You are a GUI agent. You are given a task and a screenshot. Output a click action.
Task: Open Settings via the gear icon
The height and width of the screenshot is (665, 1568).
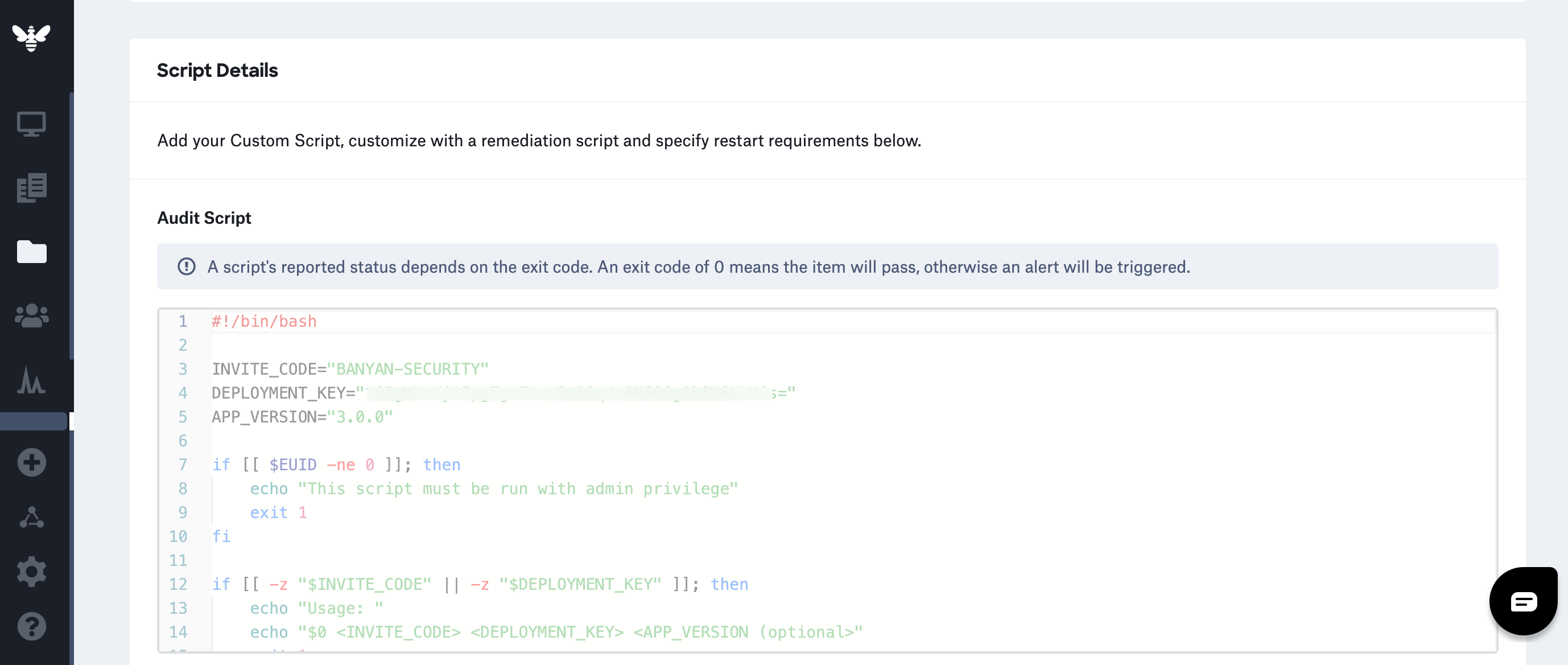coord(31,572)
